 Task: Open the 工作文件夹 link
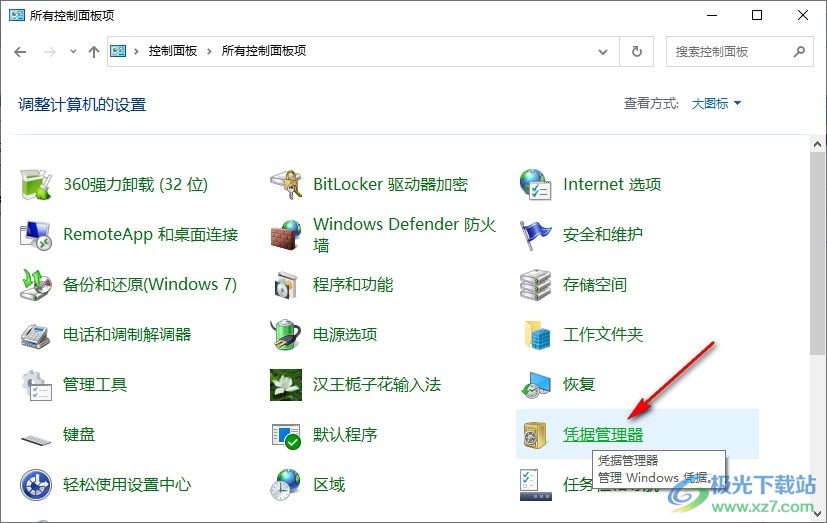(x=603, y=335)
